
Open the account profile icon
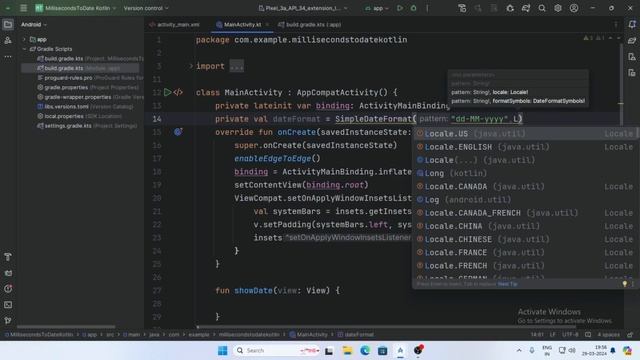tap(574, 8)
